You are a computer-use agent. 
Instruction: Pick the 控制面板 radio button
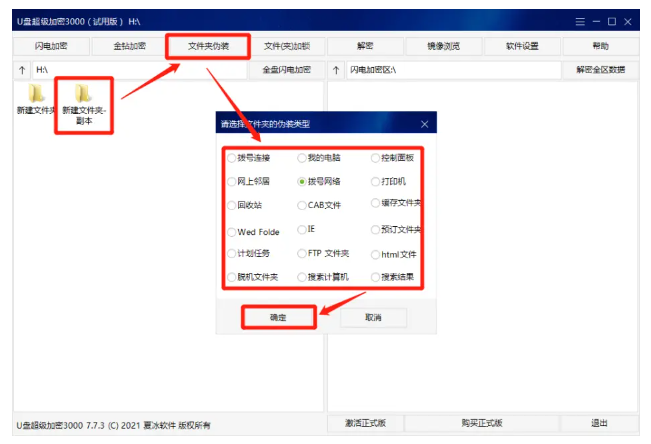375,158
